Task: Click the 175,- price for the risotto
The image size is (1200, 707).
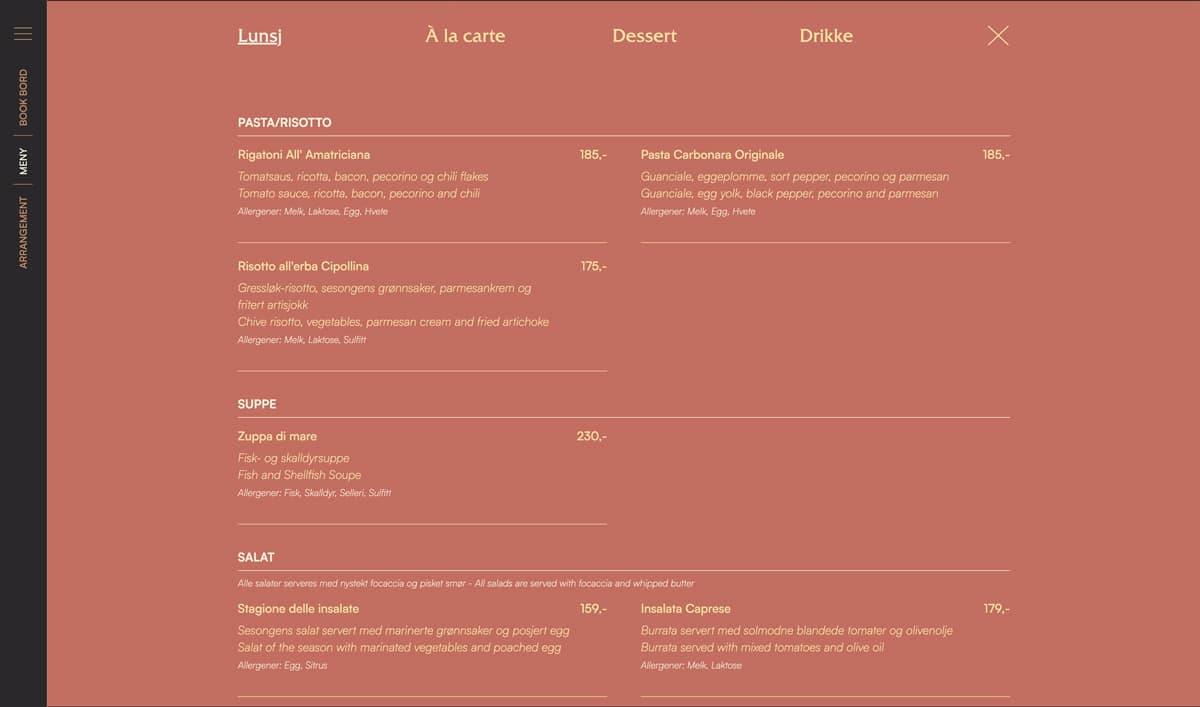Action: [593, 267]
